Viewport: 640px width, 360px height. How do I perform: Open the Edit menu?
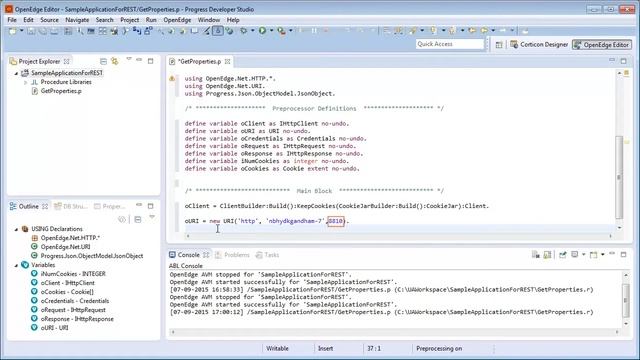point(28,20)
